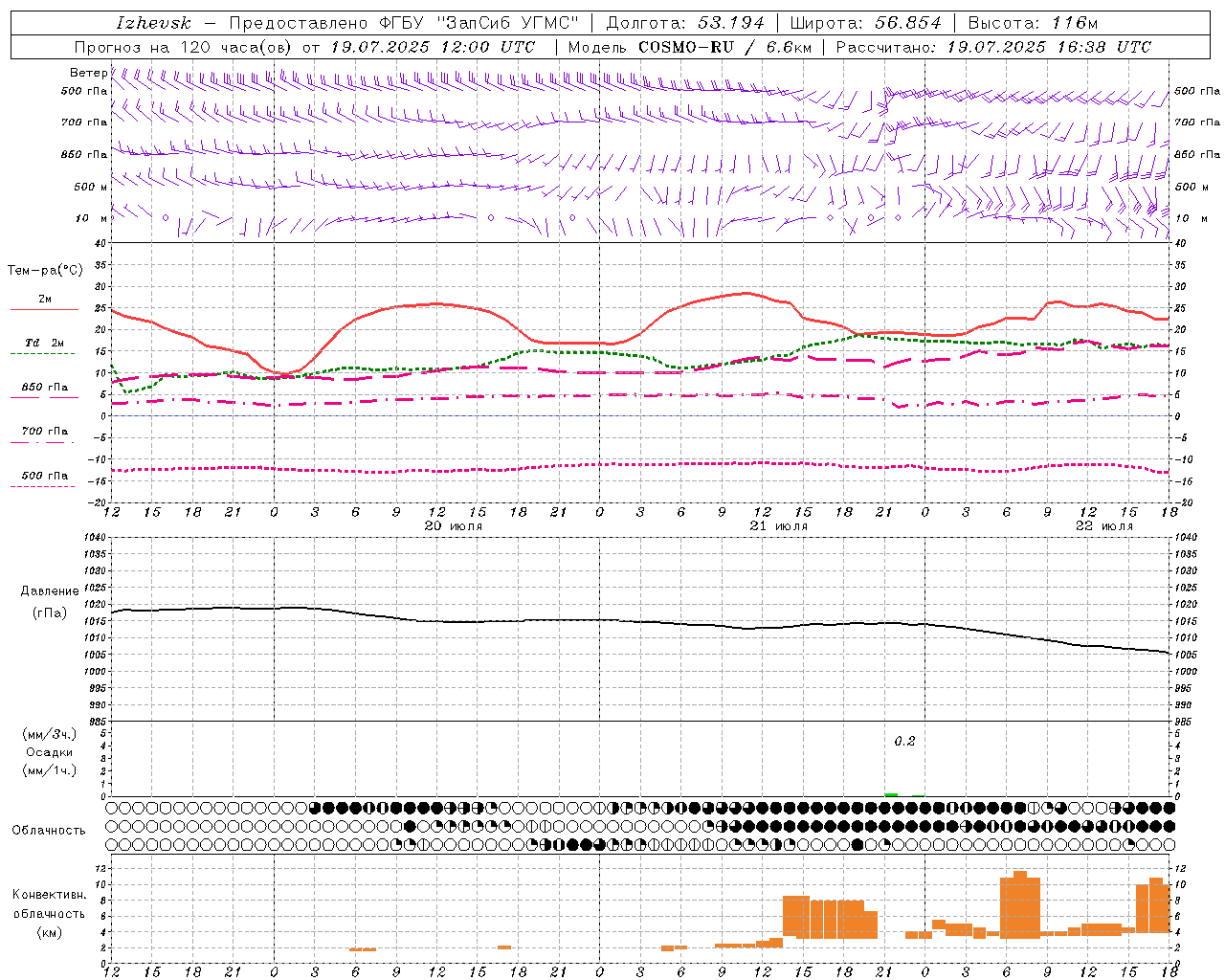The height and width of the screenshot is (980, 1225).
Task: Click the '(км)' unit under convective cloud label
Action: [49, 932]
